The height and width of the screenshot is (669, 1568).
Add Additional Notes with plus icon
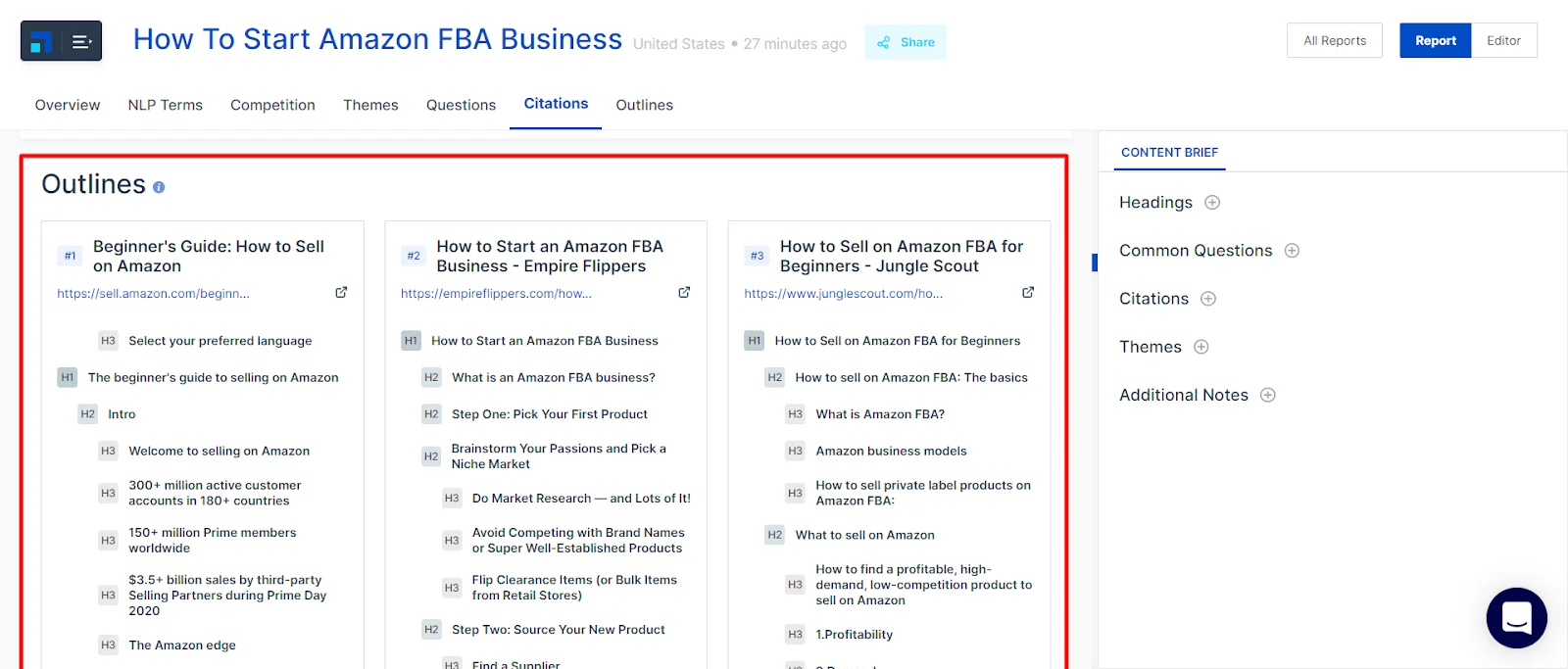(x=1268, y=396)
